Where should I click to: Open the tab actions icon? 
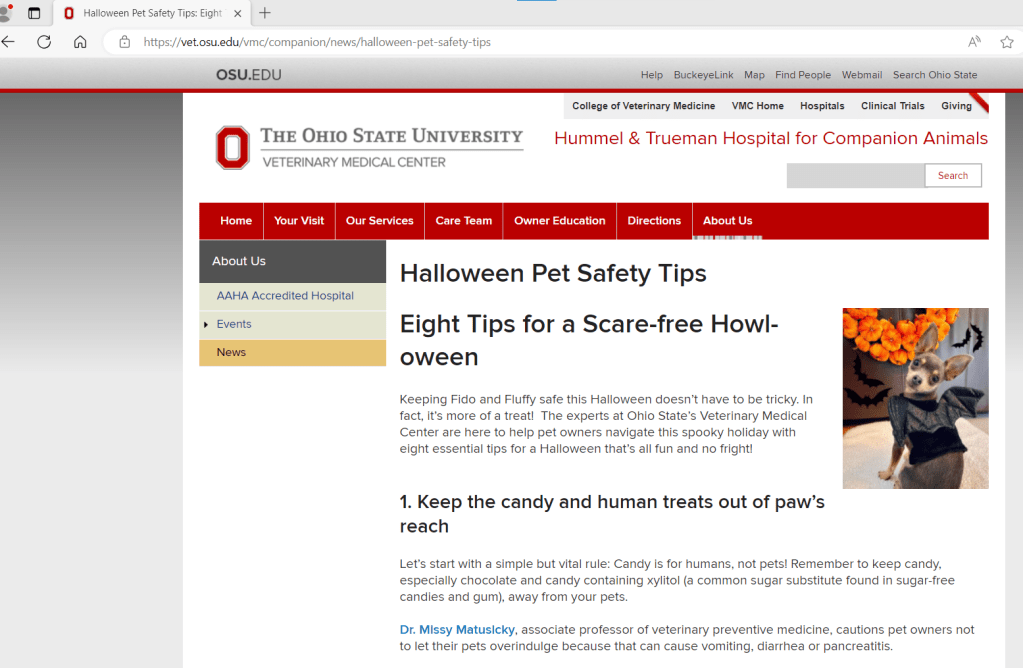[x=34, y=13]
